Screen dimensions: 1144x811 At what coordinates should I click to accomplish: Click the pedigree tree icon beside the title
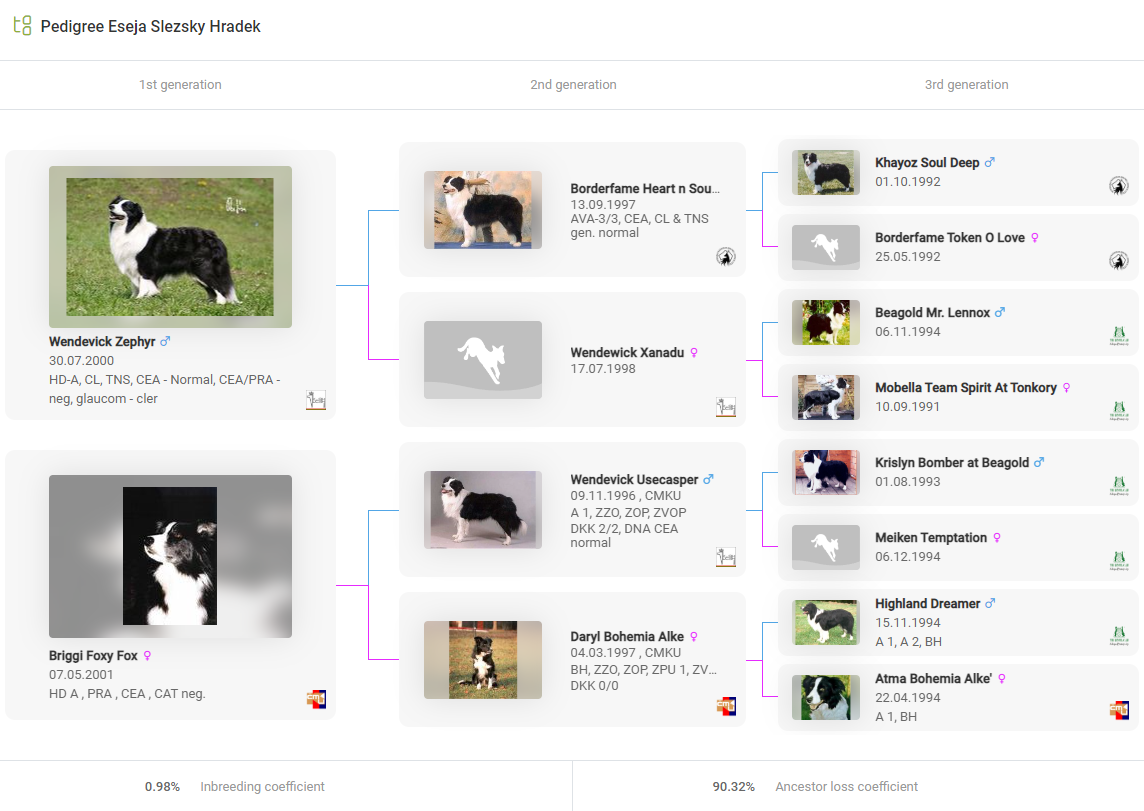pos(22,26)
